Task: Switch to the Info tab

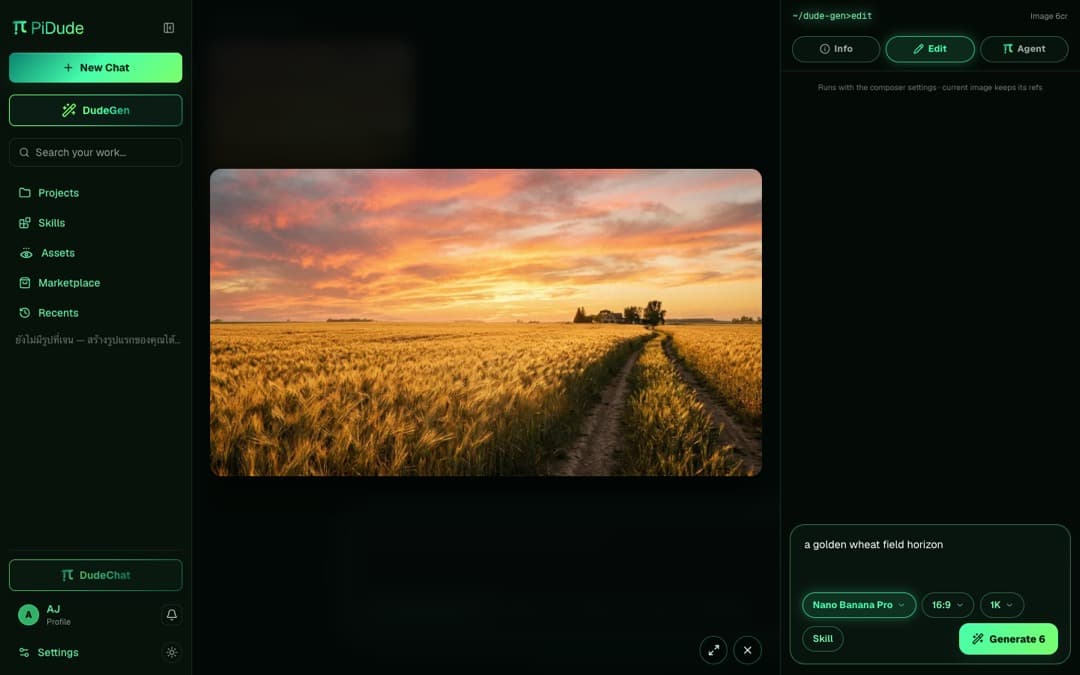Action: coord(835,49)
